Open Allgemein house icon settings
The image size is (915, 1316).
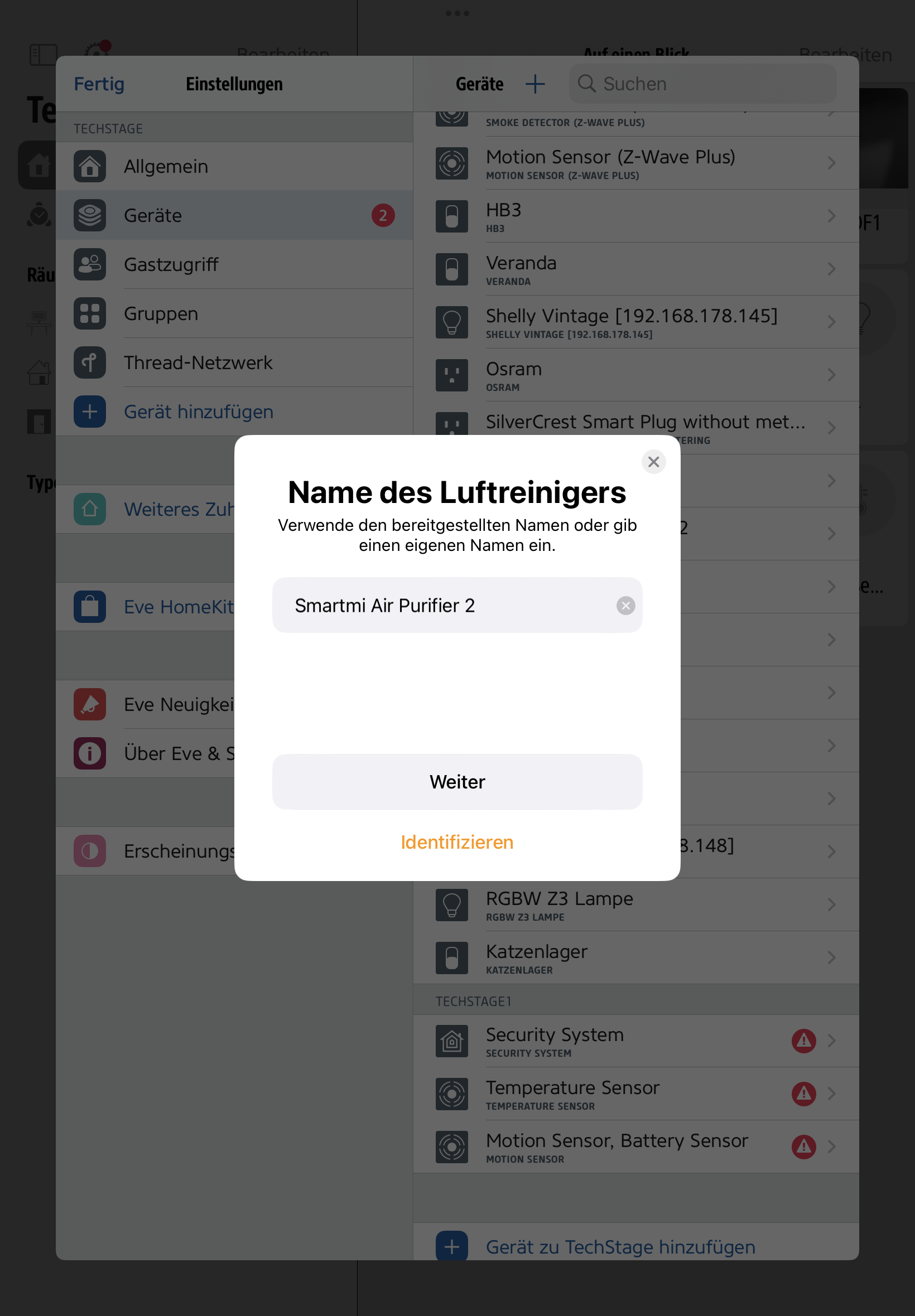coord(90,166)
